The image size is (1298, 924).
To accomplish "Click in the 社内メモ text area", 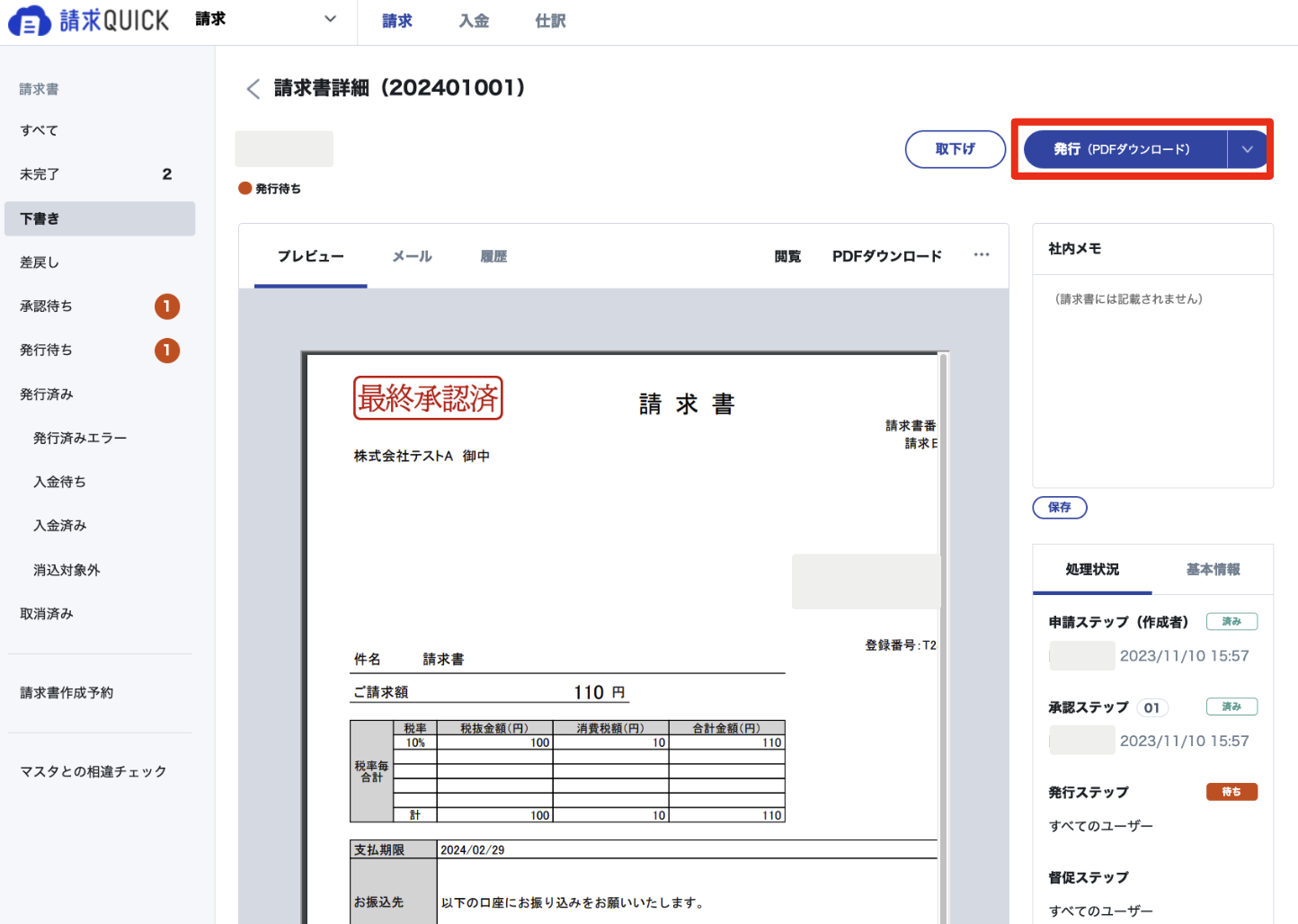I will (1153, 381).
